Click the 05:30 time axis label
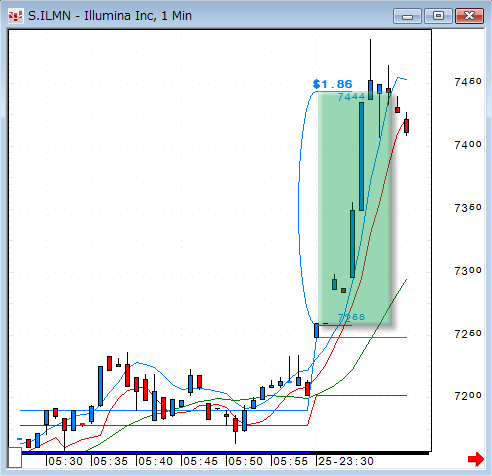492x476 pixels. pyautogui.click(x=65, y=461)
